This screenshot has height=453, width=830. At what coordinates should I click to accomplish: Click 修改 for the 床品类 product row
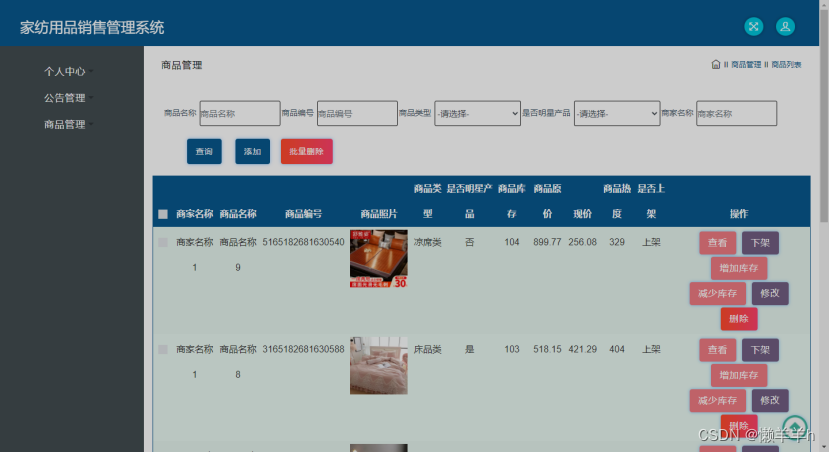point(770,401)
